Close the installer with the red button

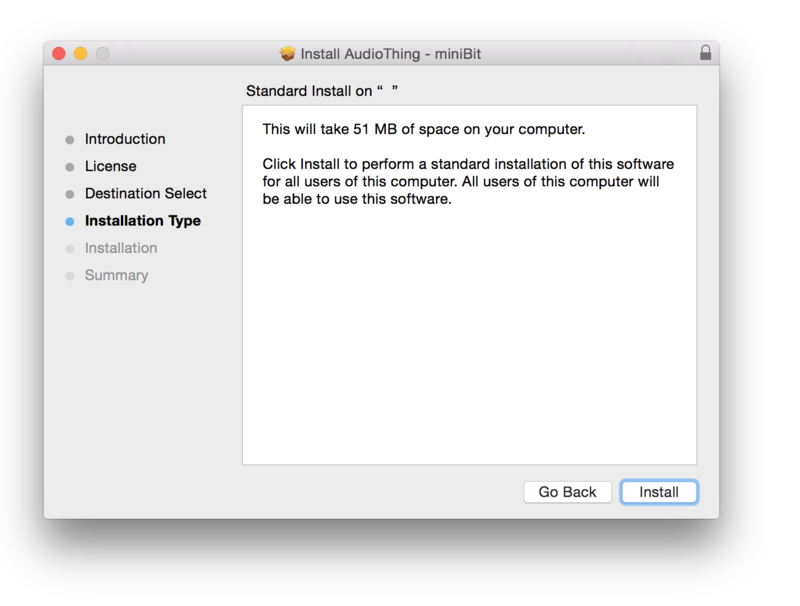pos(59,54)
